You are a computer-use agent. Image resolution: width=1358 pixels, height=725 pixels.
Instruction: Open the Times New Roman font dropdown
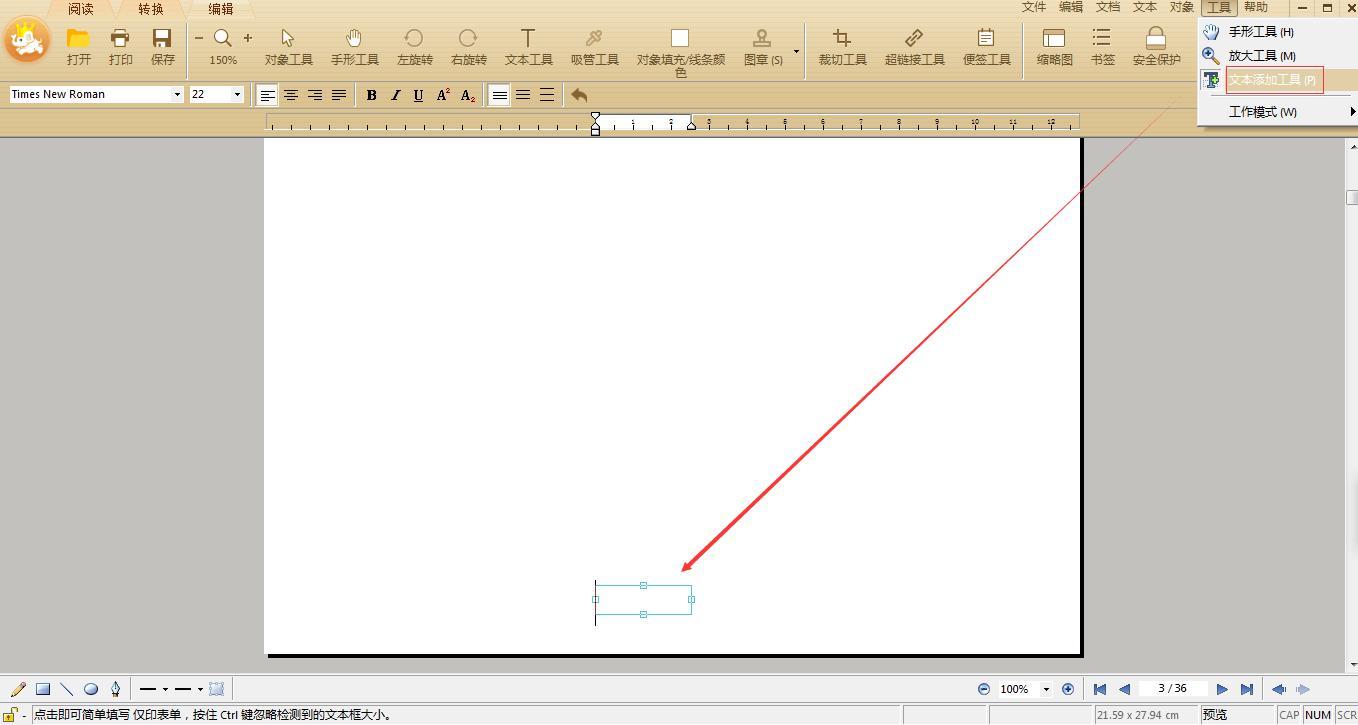(x=177, y=95)
